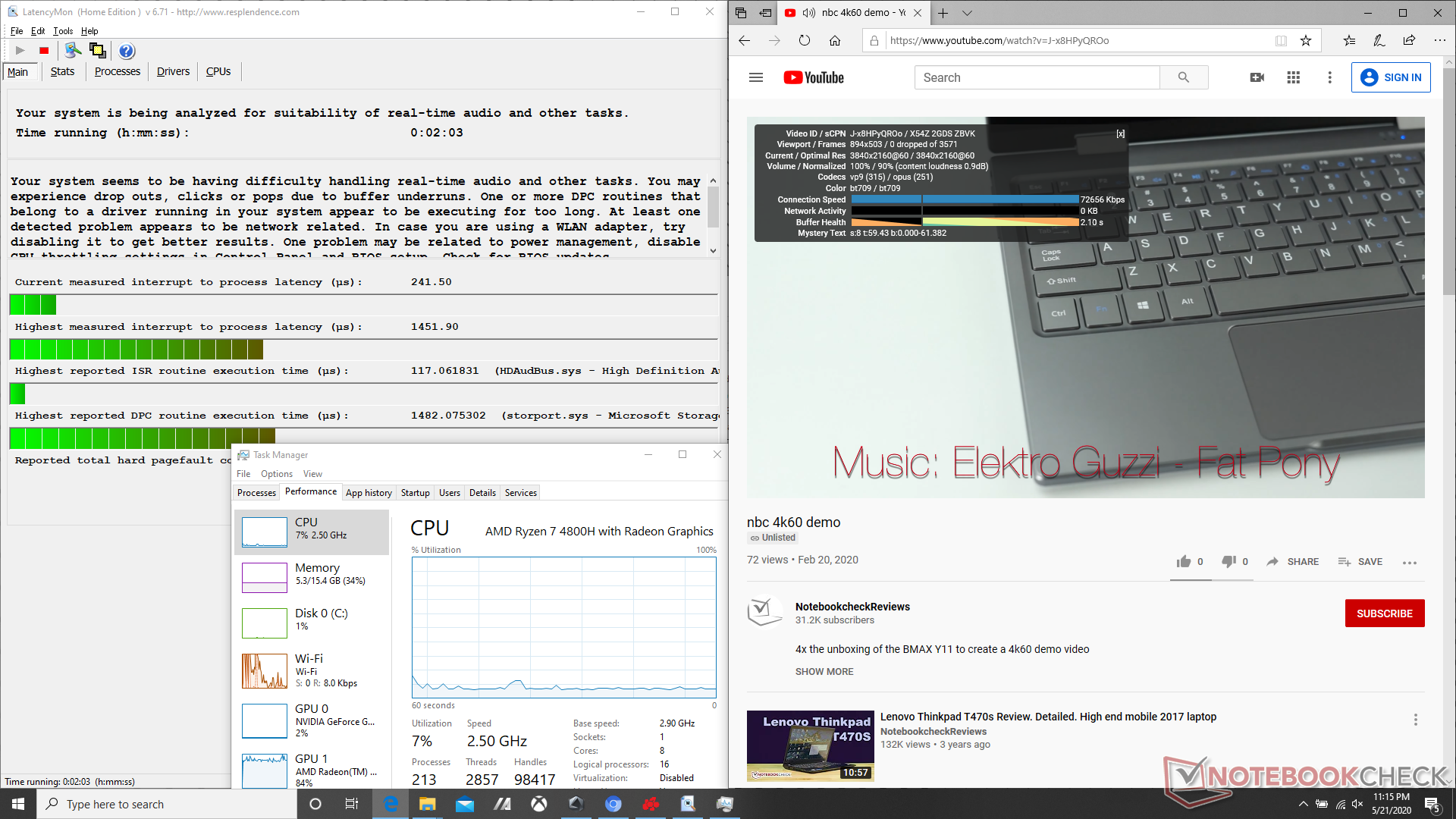Screen dimensions: 1456x819
Task: Switch to the LatencyMon Processes tab
Action: coord(117,71)
